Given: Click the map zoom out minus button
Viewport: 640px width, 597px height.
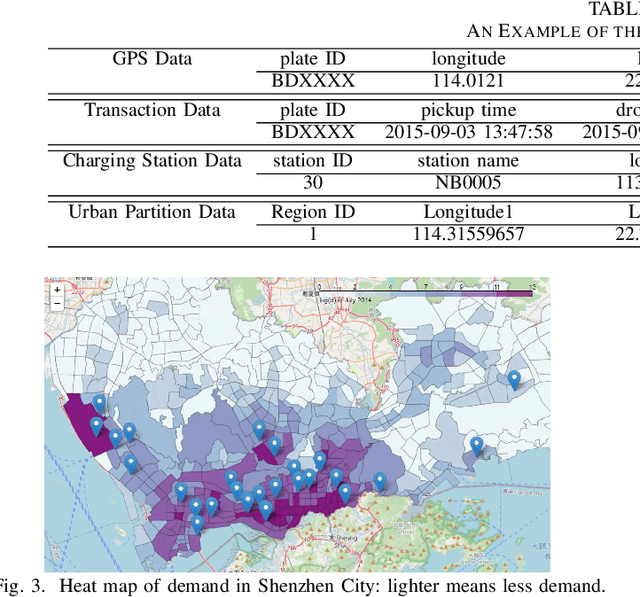Looking at the screenshot, I should [57, 303].
